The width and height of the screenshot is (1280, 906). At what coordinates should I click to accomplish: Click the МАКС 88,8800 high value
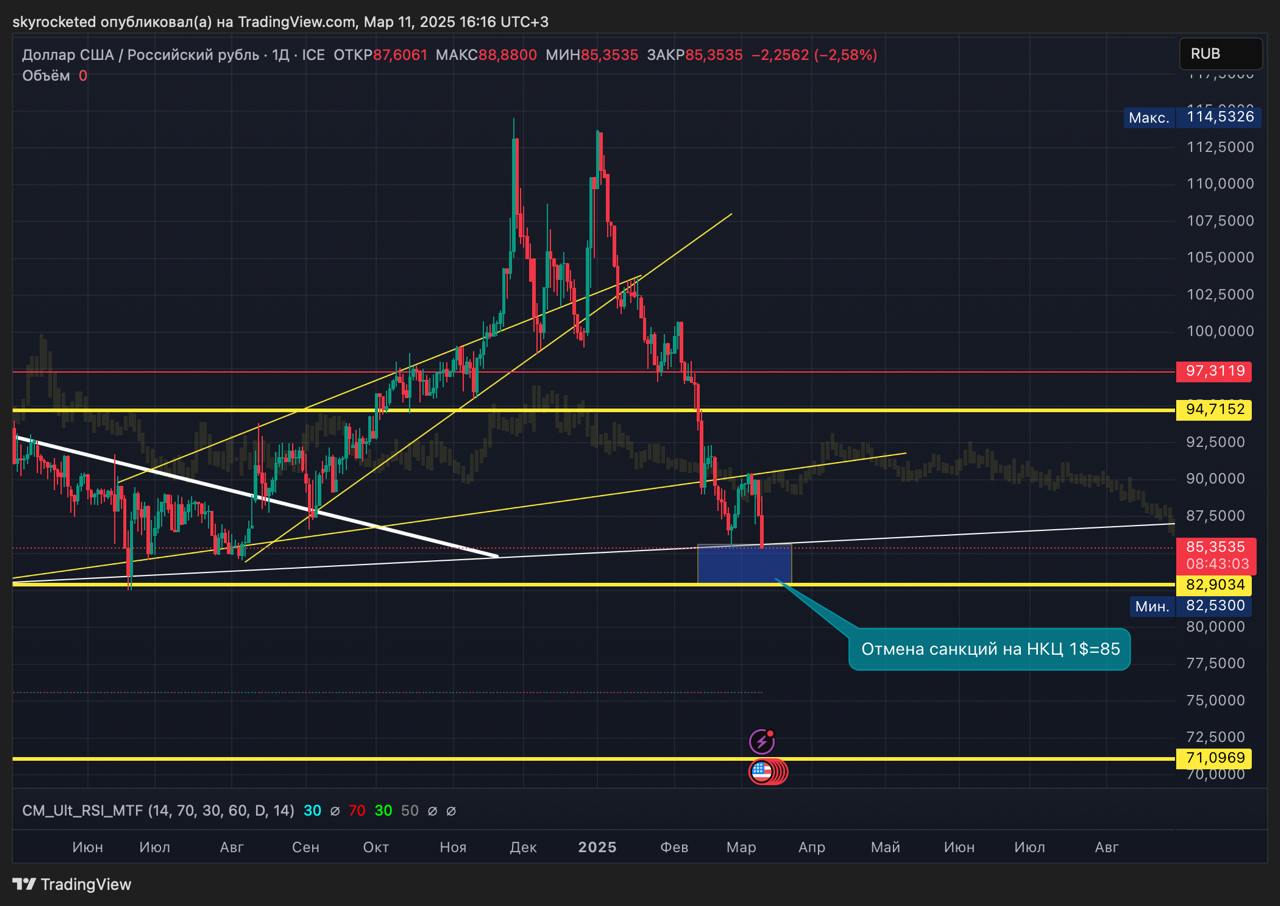coord(487,55)
